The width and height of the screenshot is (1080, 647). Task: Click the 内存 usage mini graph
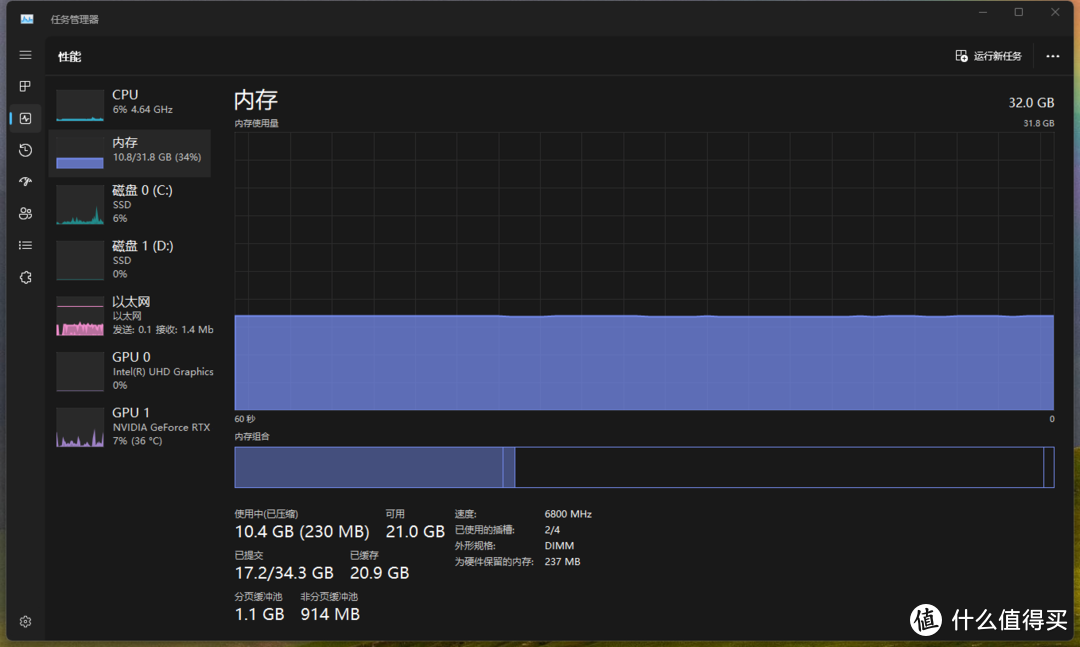click(80, 153)
